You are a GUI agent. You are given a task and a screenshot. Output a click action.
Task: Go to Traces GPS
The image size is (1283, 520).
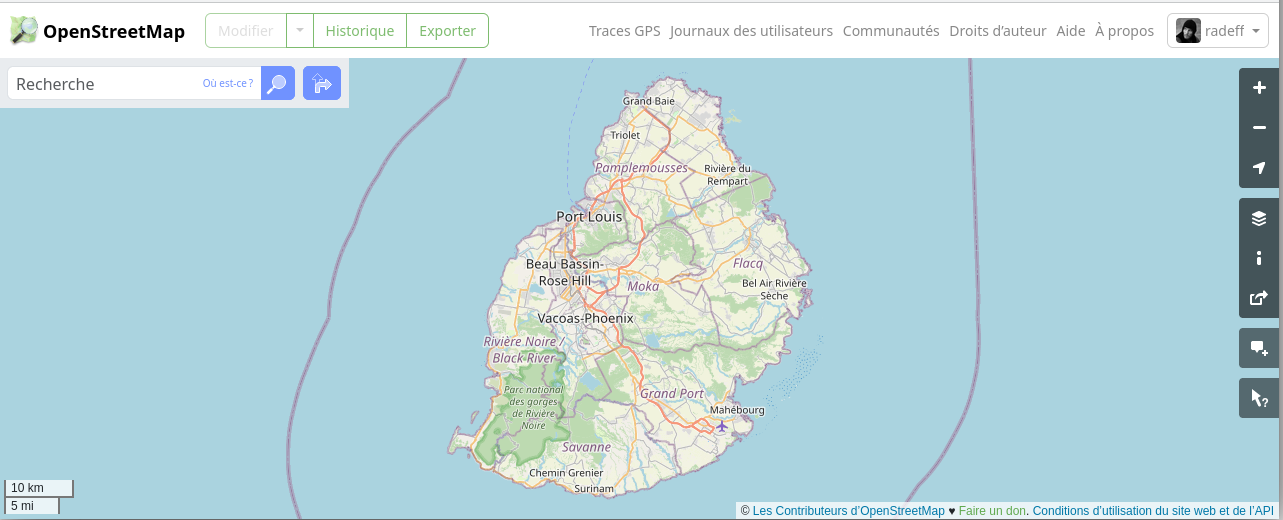tap(625, 31)
